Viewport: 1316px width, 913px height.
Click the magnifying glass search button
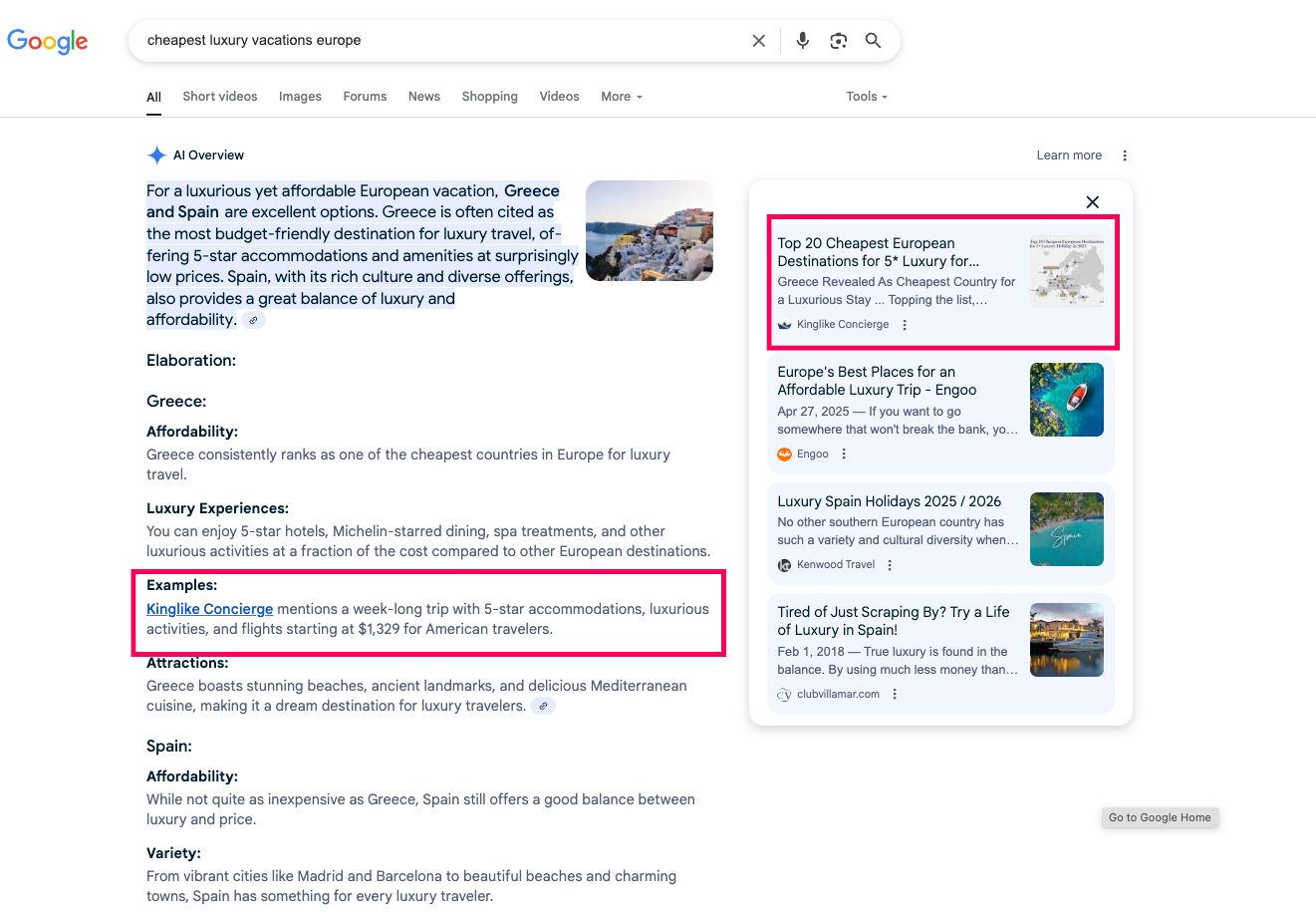click(x=873, y=41)
